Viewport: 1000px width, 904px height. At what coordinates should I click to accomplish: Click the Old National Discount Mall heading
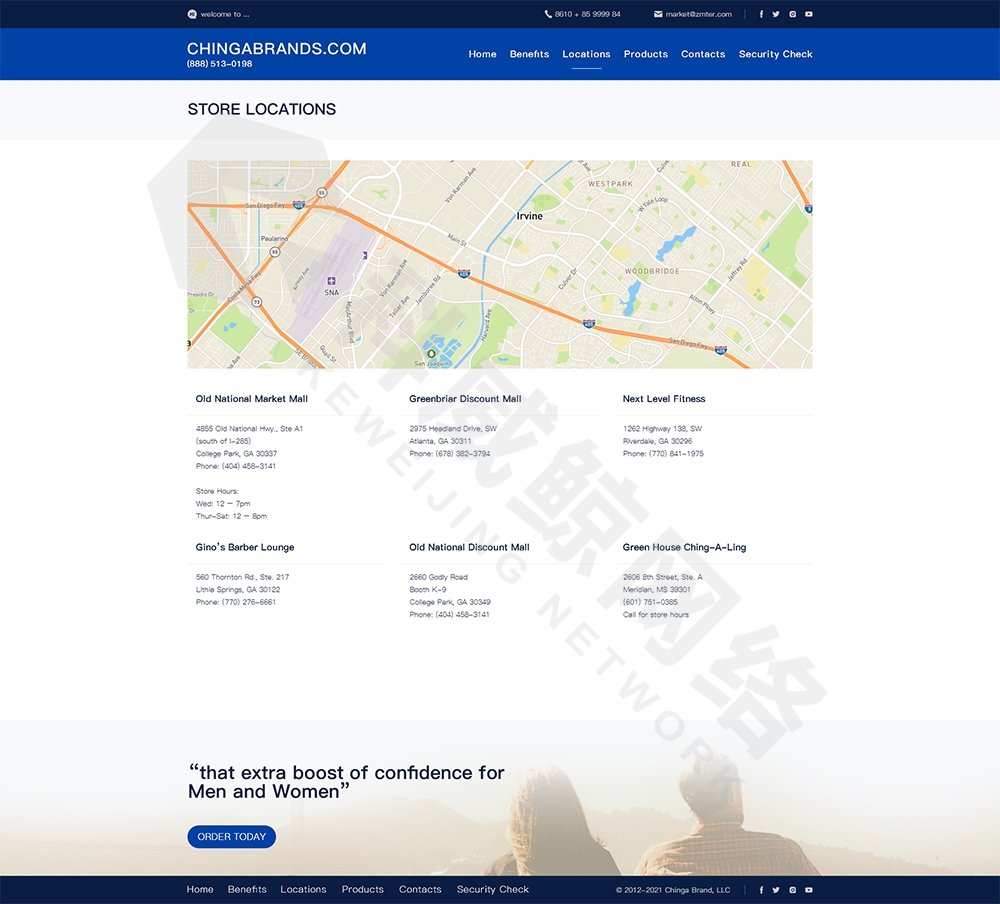(469, 547)
